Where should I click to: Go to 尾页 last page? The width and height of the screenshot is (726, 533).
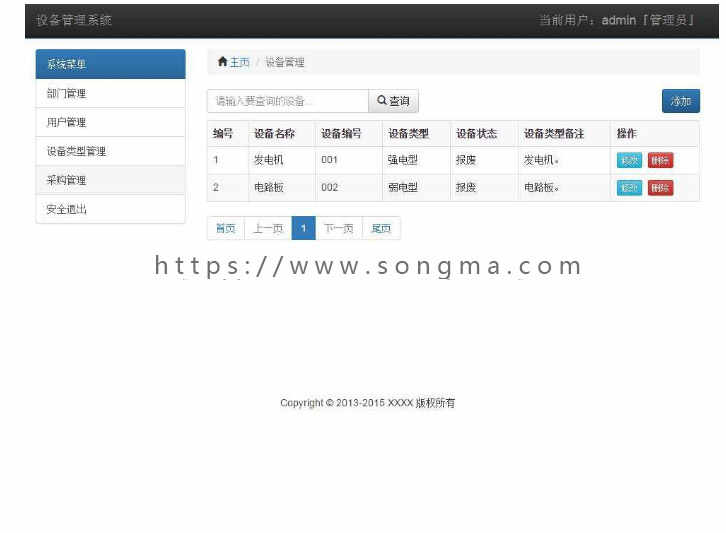click(381, 228)
